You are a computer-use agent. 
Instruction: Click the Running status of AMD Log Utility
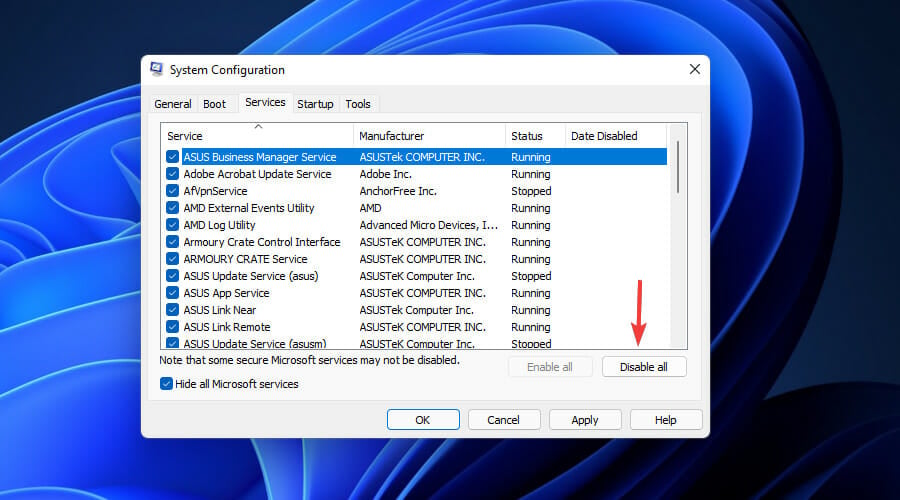tap(531, 225)
